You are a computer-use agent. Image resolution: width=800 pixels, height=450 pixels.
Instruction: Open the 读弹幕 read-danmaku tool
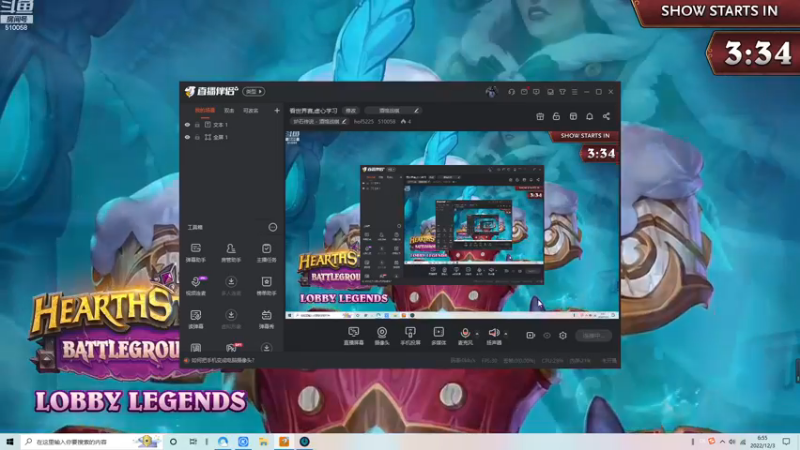pyautogui.click(x=195, y=319)
